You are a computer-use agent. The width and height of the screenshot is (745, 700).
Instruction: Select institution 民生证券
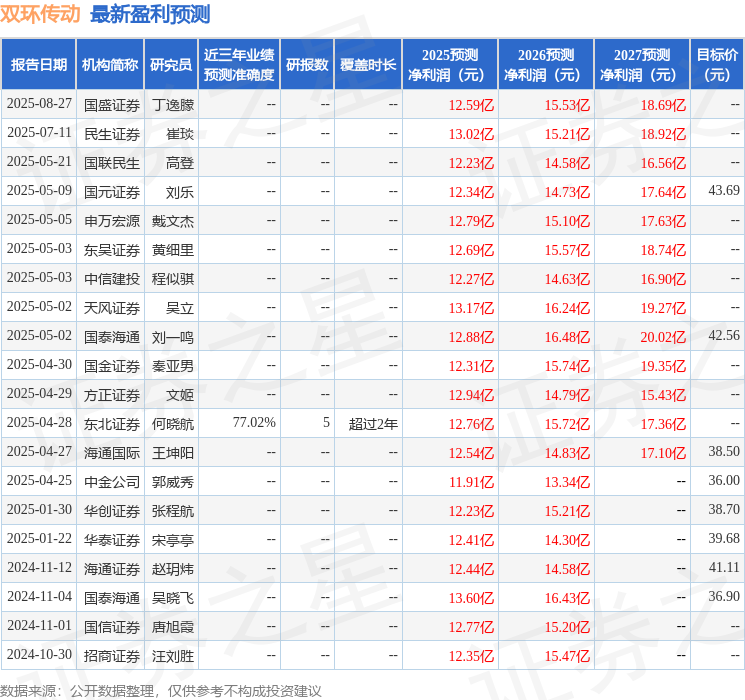click(112, 134)
